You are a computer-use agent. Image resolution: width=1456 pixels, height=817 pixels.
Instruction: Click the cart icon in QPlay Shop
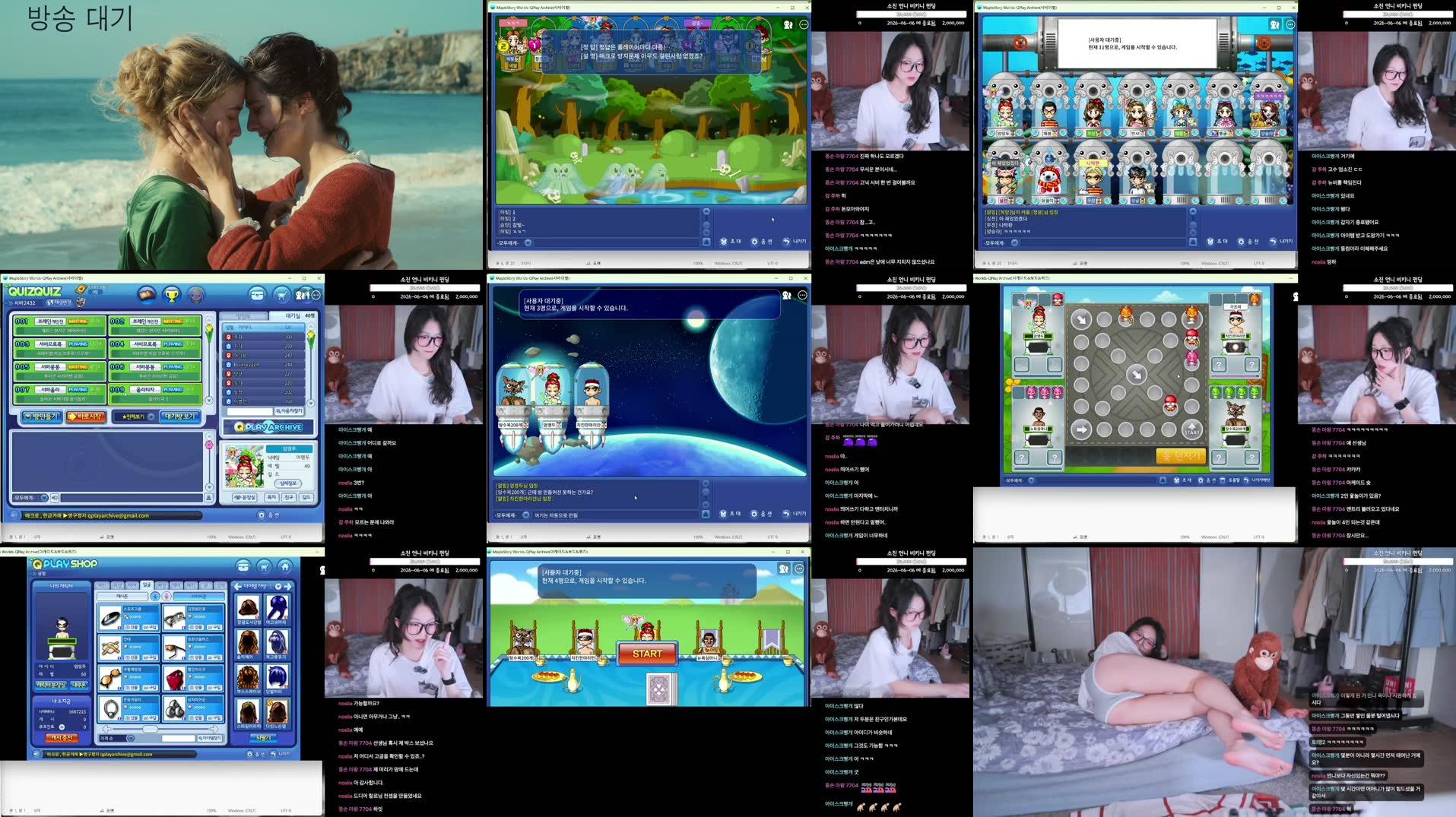264,566
